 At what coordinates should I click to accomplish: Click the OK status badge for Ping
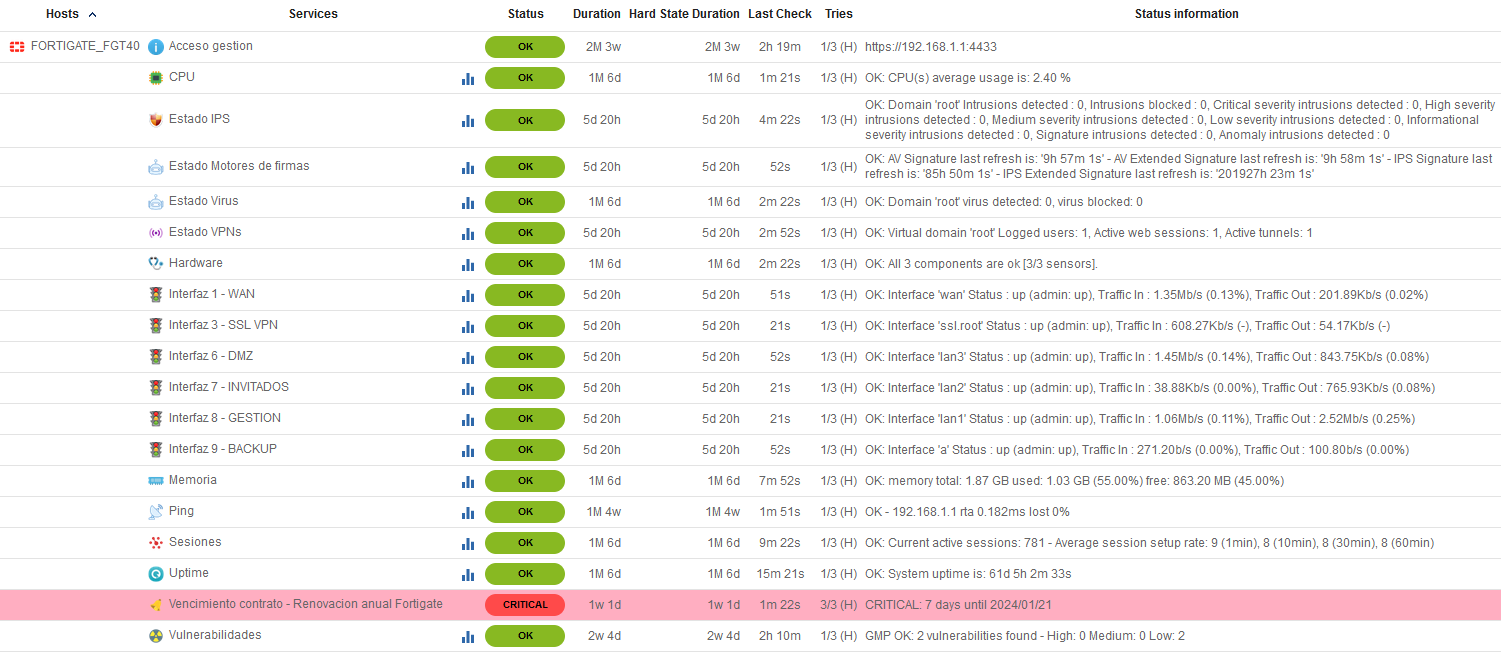(x=525, y=512)
